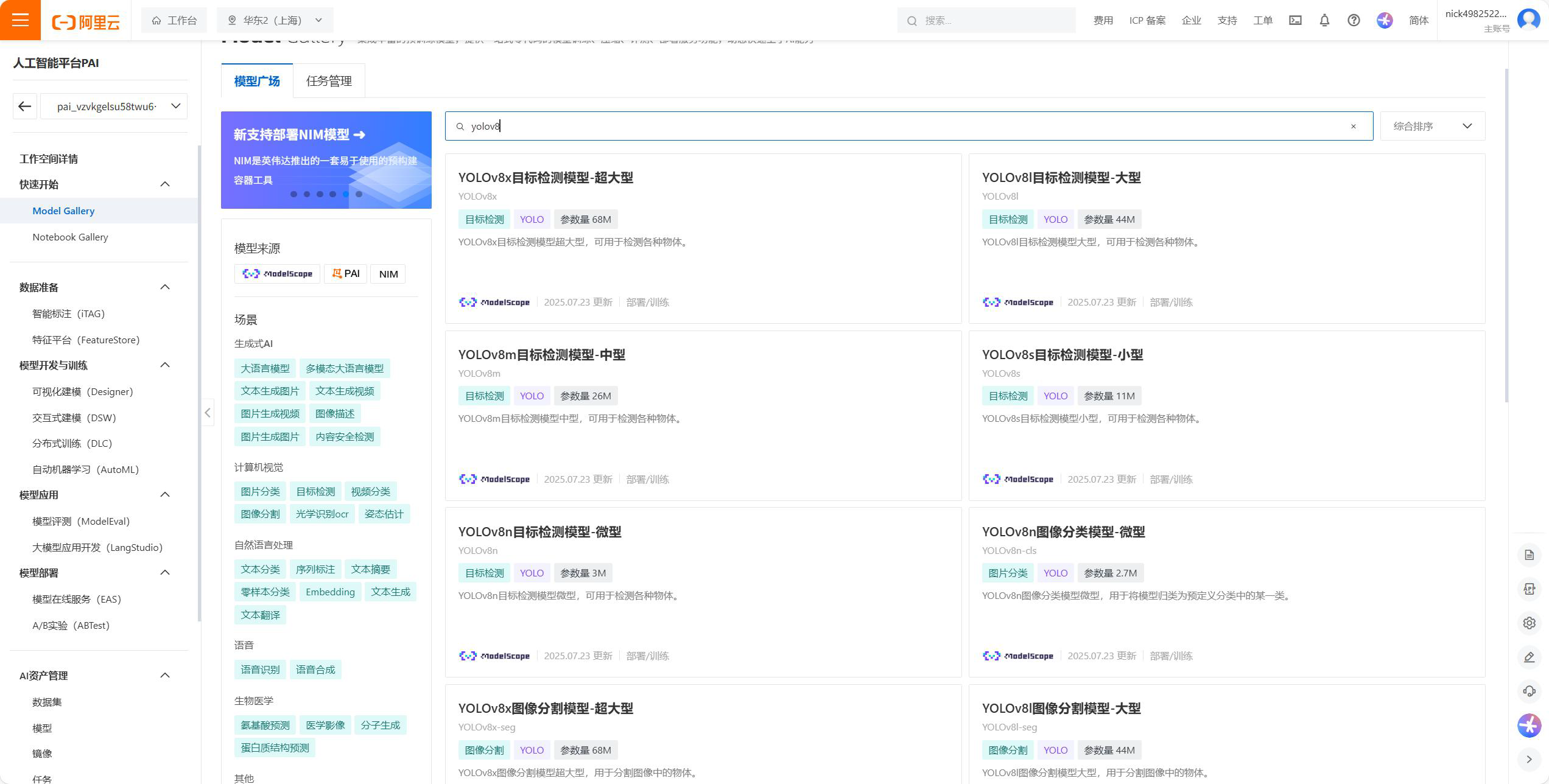
Task: Open the ICP 备案 link
Action: click(x=1147, y=20)
